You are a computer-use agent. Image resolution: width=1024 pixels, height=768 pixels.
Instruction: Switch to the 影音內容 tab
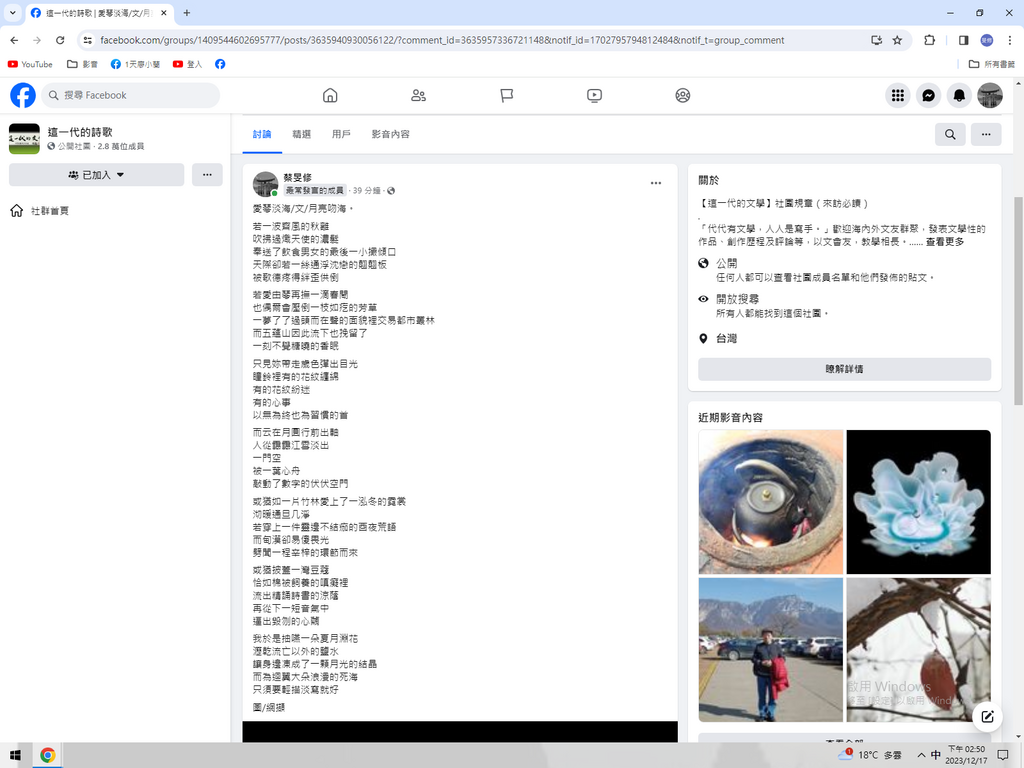(390, 134)
